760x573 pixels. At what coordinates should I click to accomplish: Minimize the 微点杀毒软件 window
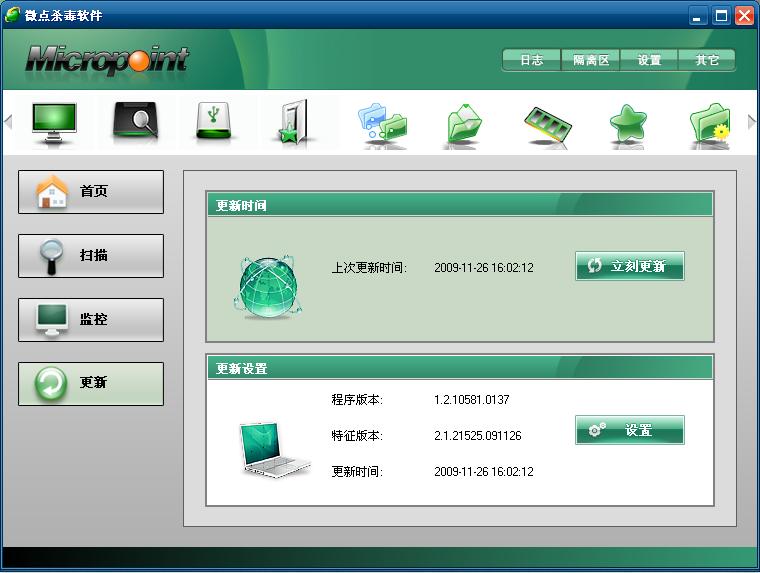click(x=697, y=16)
